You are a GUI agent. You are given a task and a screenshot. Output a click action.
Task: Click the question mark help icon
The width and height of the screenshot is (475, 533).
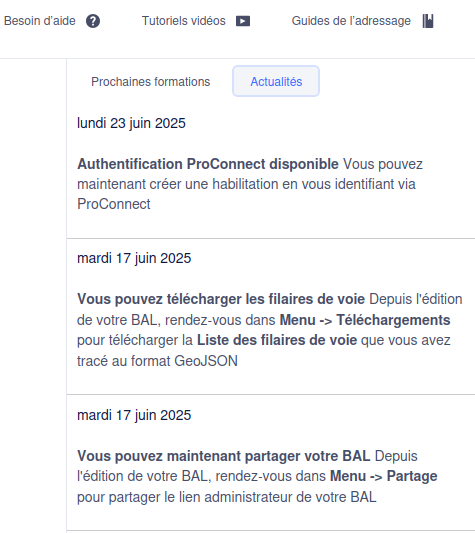click(93, 21)
